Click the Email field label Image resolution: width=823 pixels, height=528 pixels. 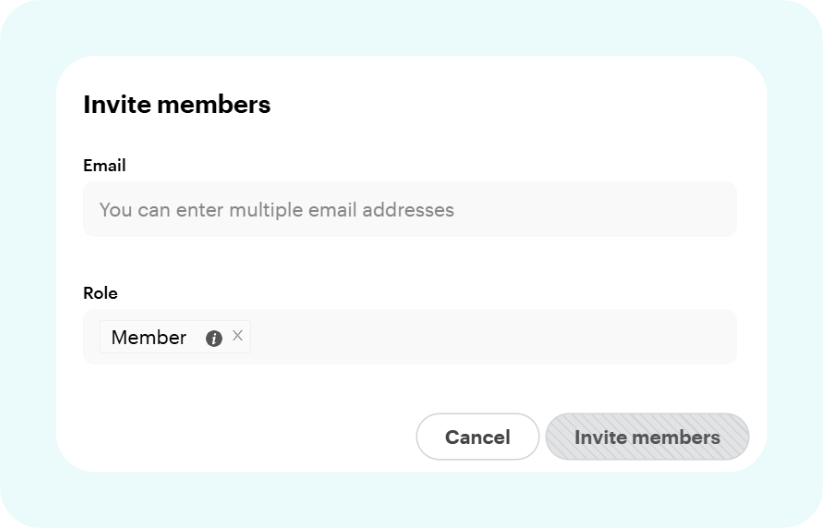104,166
